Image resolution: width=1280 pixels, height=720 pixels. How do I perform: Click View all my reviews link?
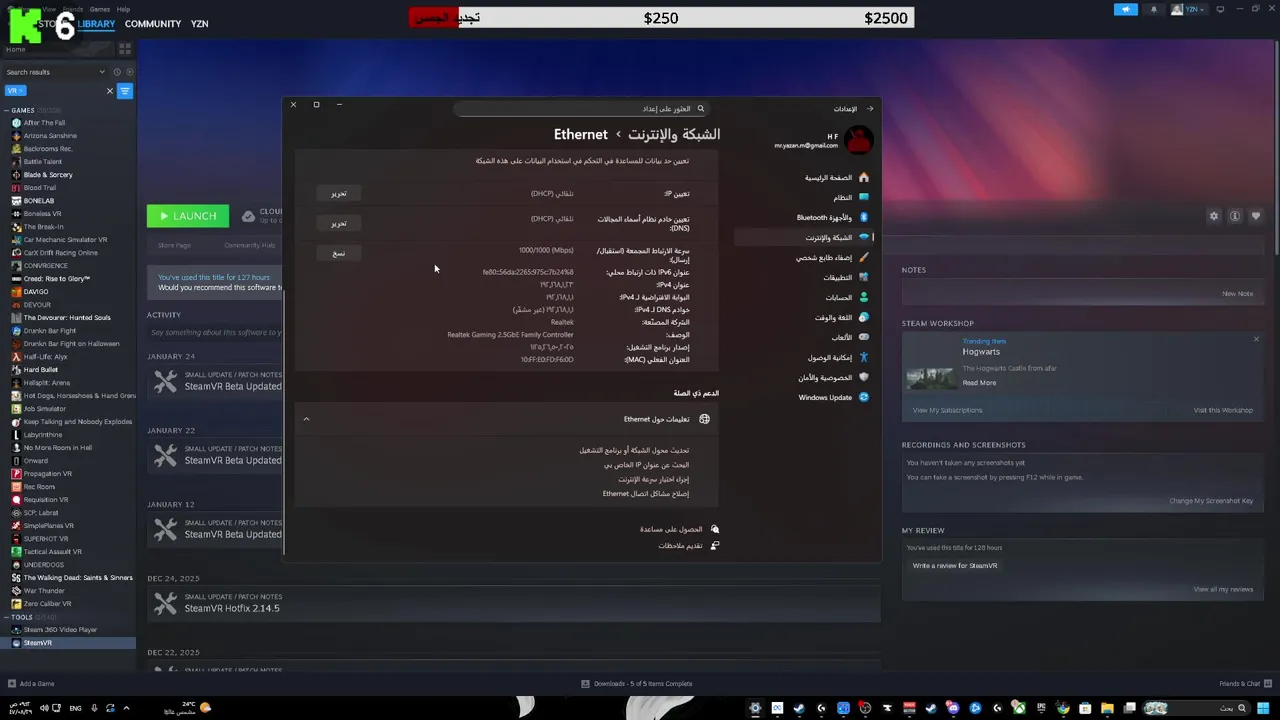1223,589
